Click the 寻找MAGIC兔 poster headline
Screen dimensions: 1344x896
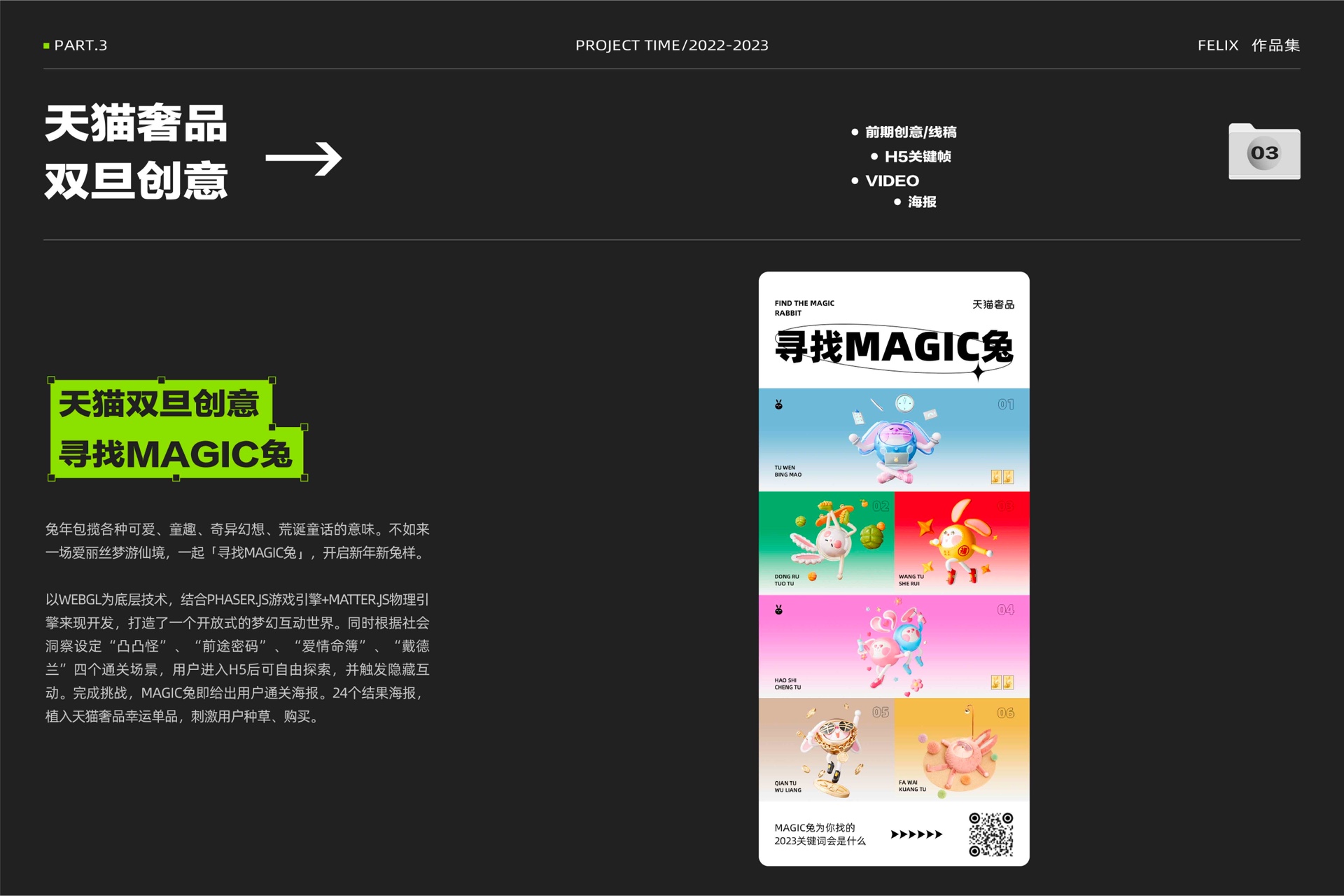point(894,348)
